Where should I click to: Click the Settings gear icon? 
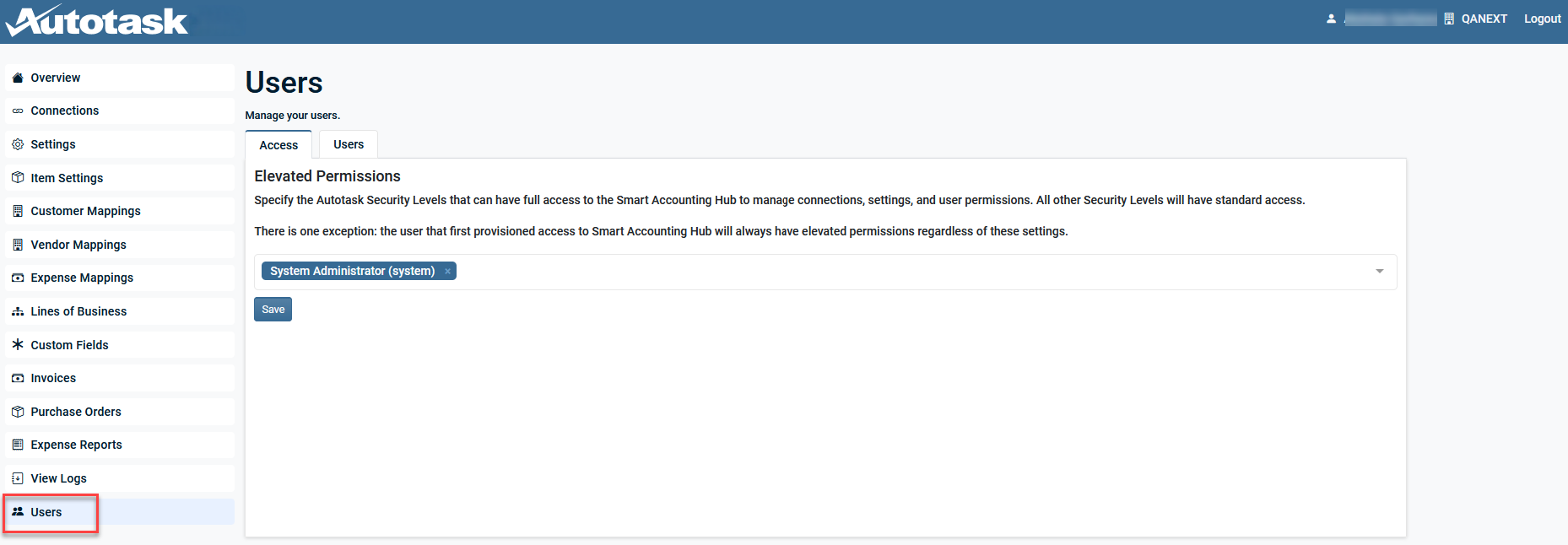(18, 144)
